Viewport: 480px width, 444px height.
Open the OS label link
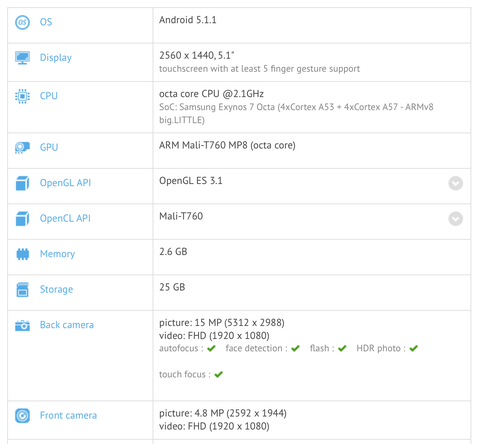point(46,22)
